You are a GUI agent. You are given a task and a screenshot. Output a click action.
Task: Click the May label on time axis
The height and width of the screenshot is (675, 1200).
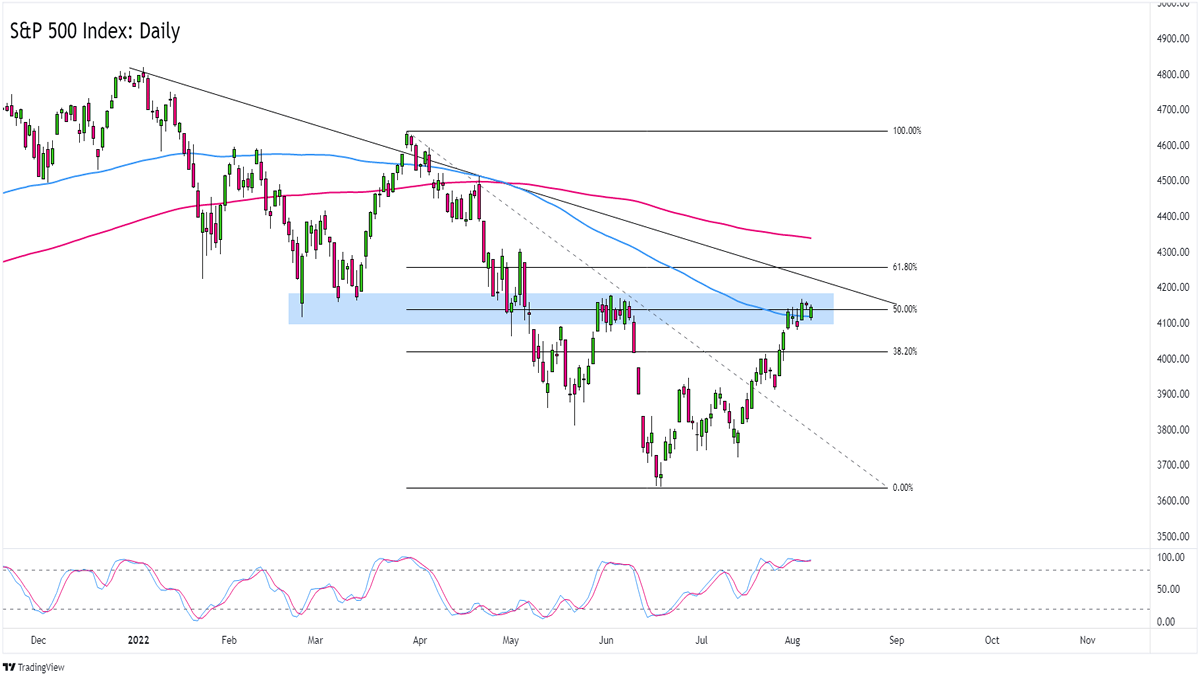pos(510,639)
